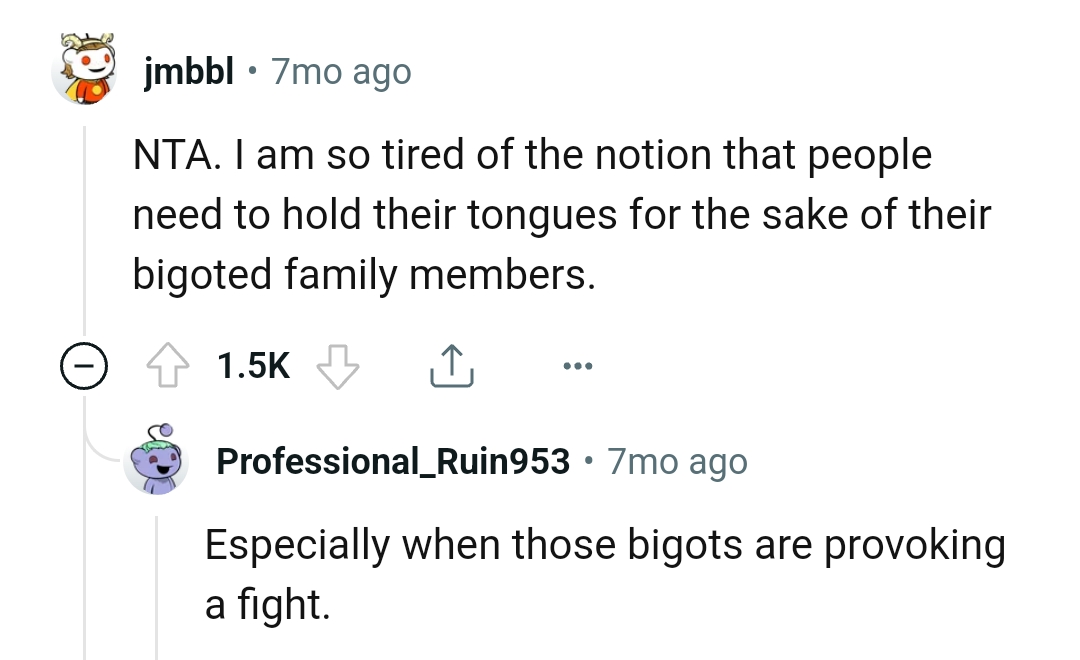Viewport: 1080px width, 660px height.
Task: Toggle the downvote arrow off
Action: [337, 365]
